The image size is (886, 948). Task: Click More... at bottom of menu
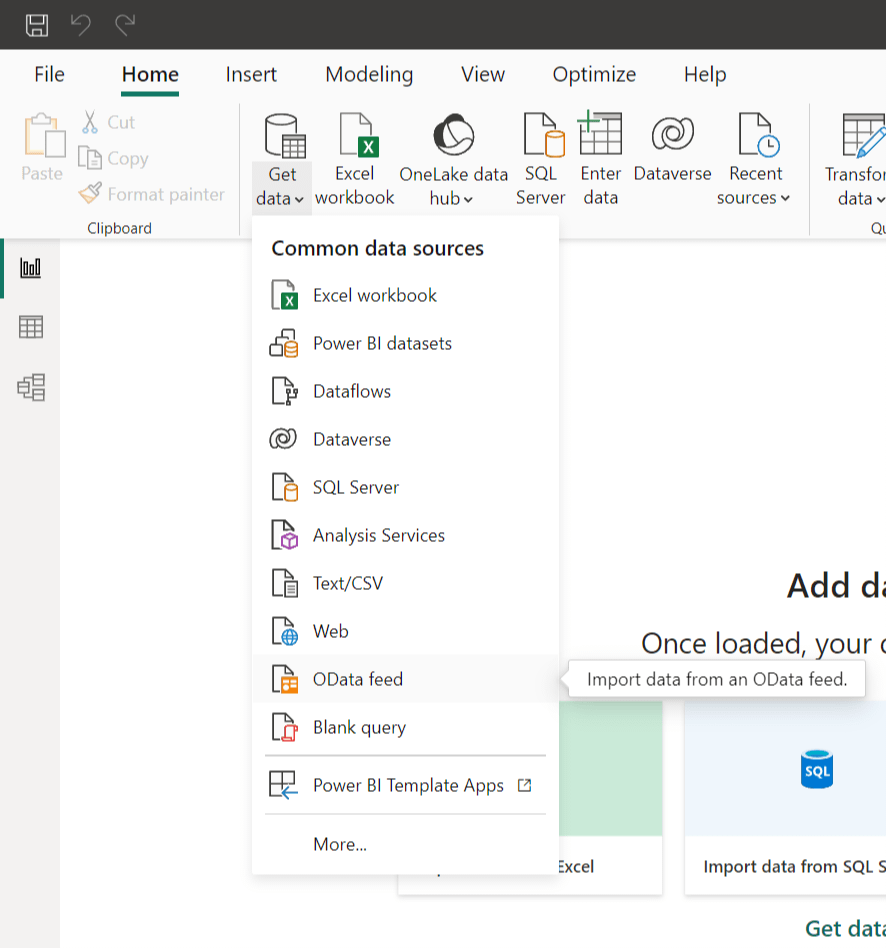point(405,844)
